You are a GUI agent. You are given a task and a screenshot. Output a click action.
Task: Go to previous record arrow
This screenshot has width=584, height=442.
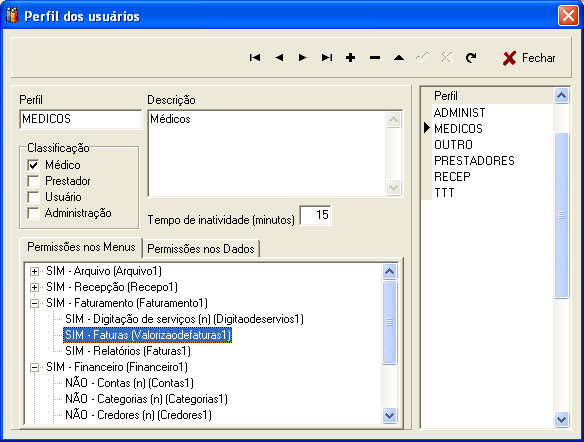pos(279,58)
